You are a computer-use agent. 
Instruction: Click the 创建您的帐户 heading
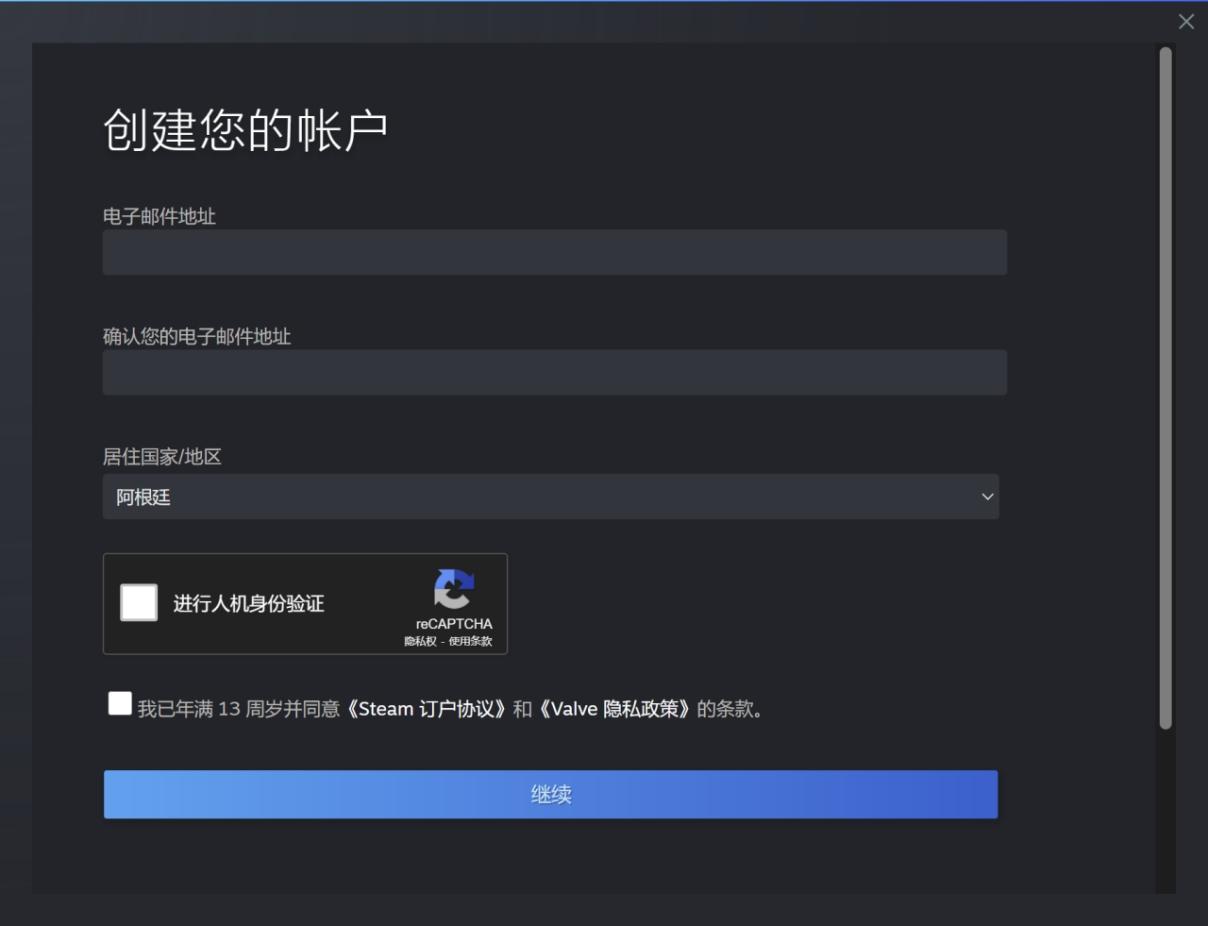pyautogui.click(x=245, y=131)
